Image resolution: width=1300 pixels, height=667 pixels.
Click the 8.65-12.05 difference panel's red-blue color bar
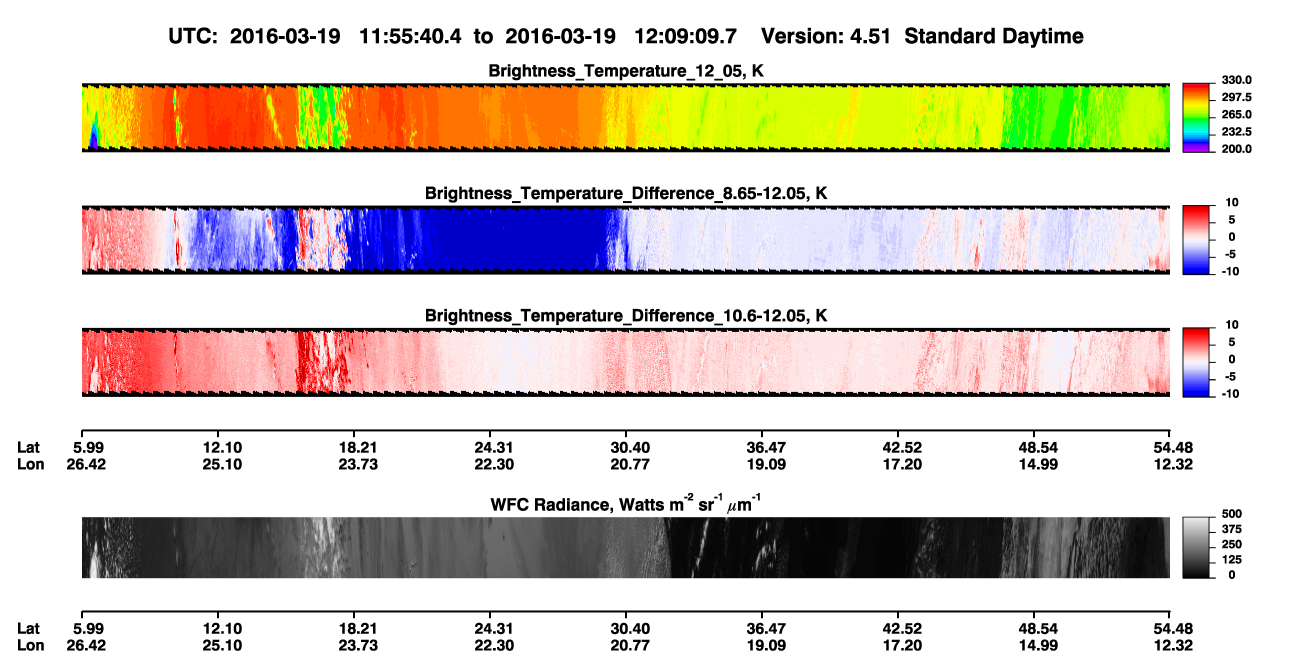pos(1196,238)
